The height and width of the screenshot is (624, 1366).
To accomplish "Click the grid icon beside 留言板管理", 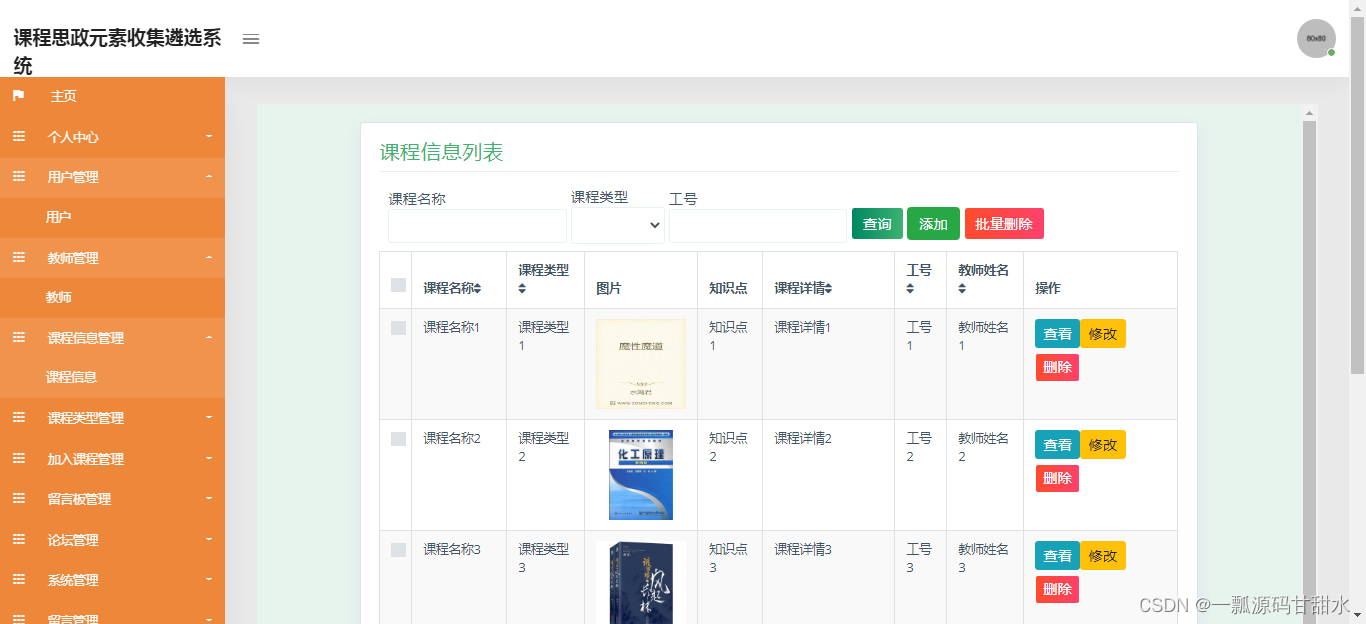I will tap(18, 498).
